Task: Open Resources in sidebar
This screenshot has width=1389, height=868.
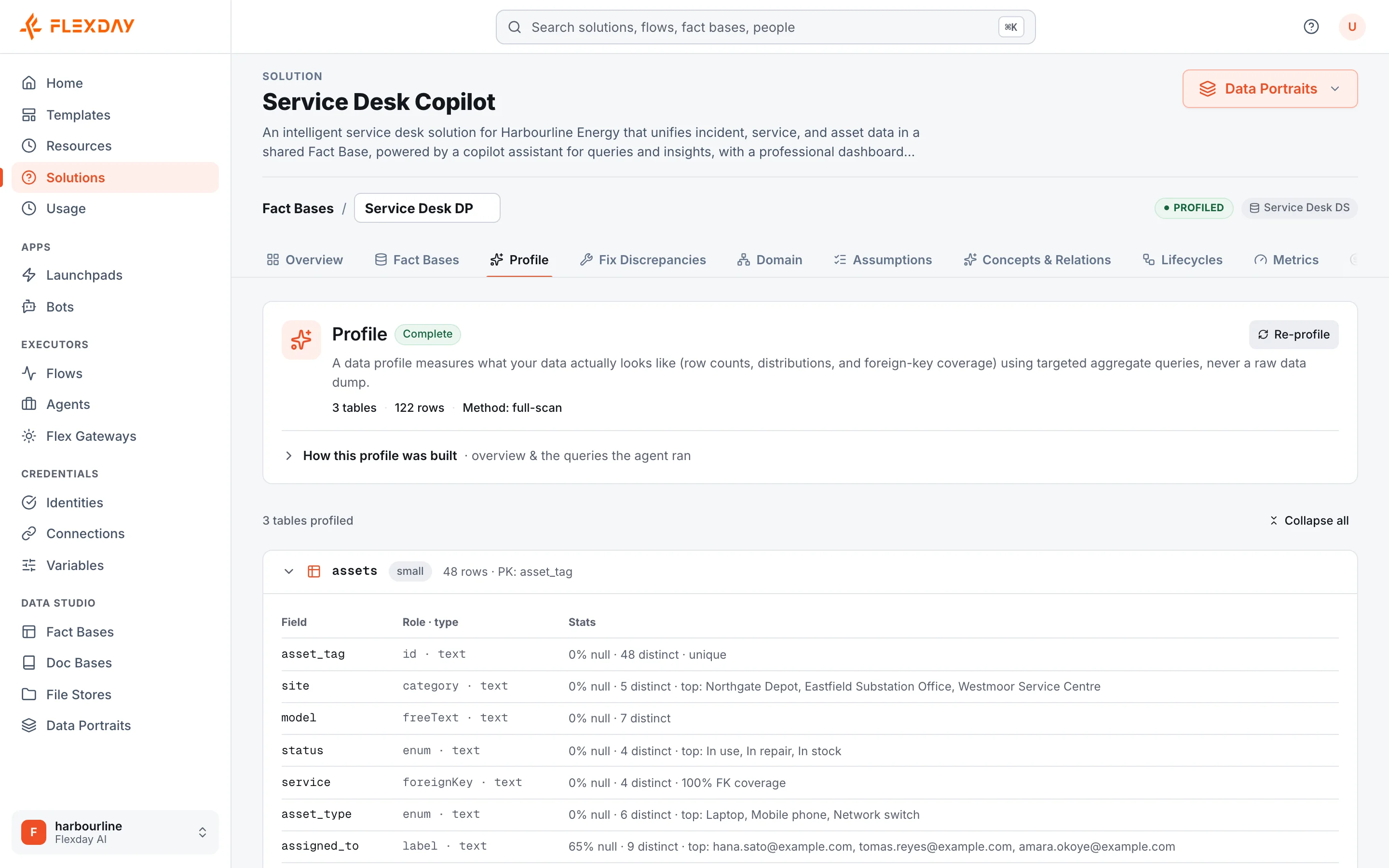Action: (x=115, y=146)
